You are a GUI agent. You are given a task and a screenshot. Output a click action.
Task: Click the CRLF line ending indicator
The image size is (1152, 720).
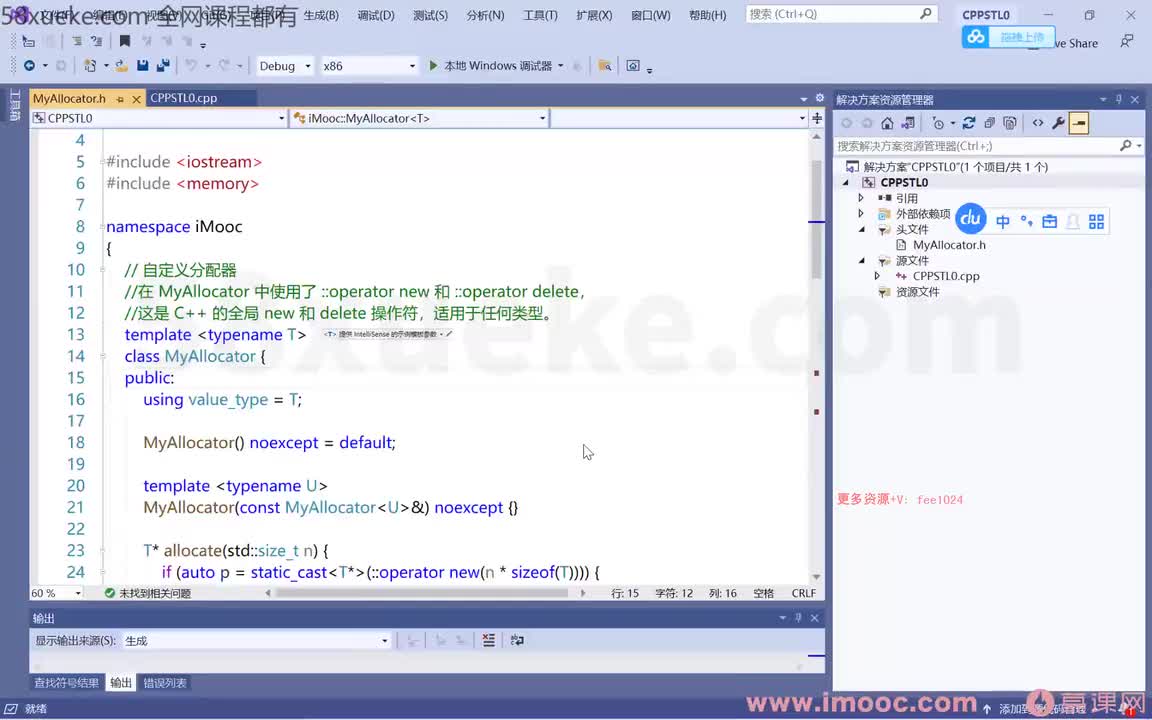803,593
